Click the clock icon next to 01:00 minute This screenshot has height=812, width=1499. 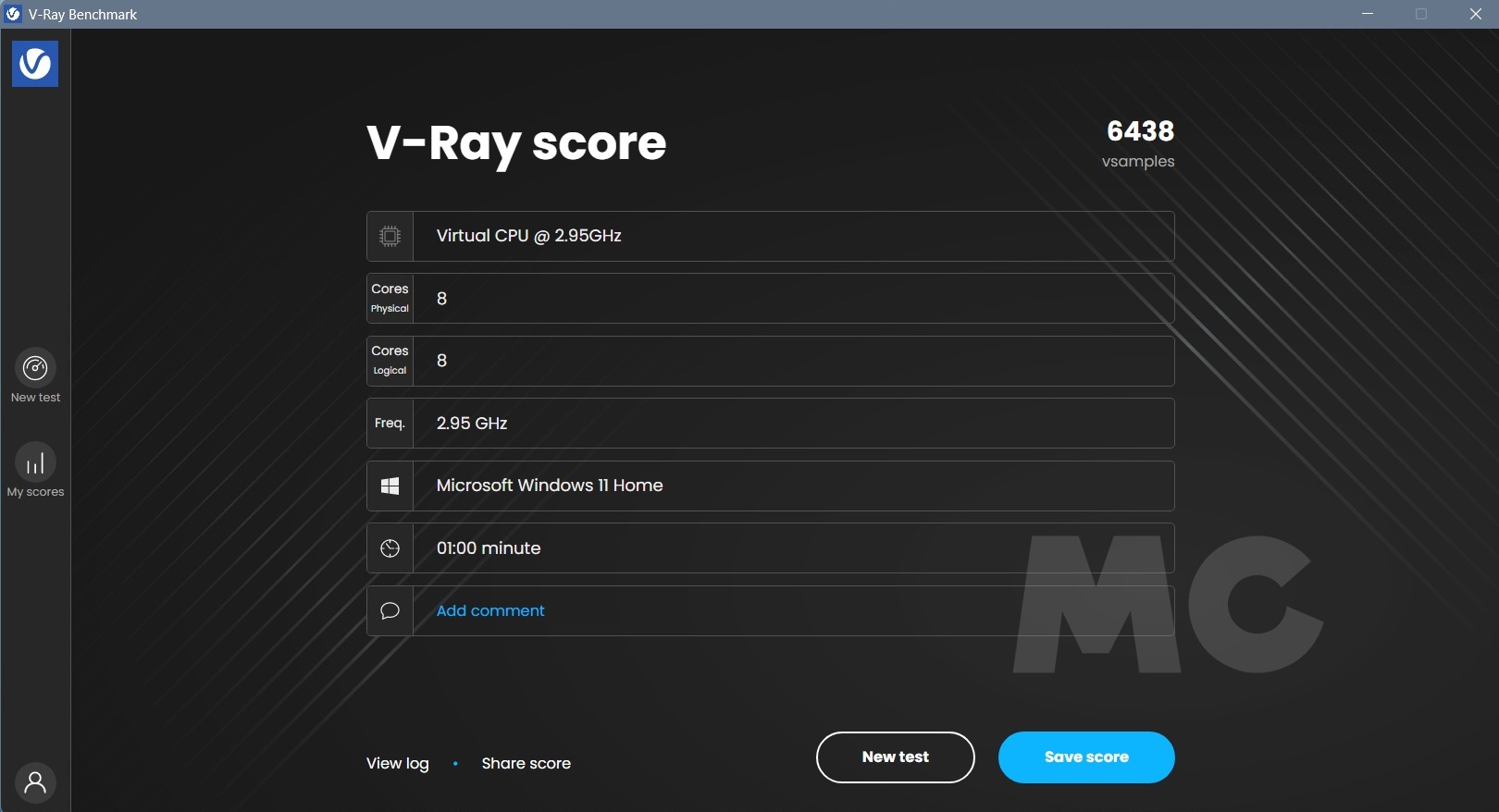(x=390, y=548)
